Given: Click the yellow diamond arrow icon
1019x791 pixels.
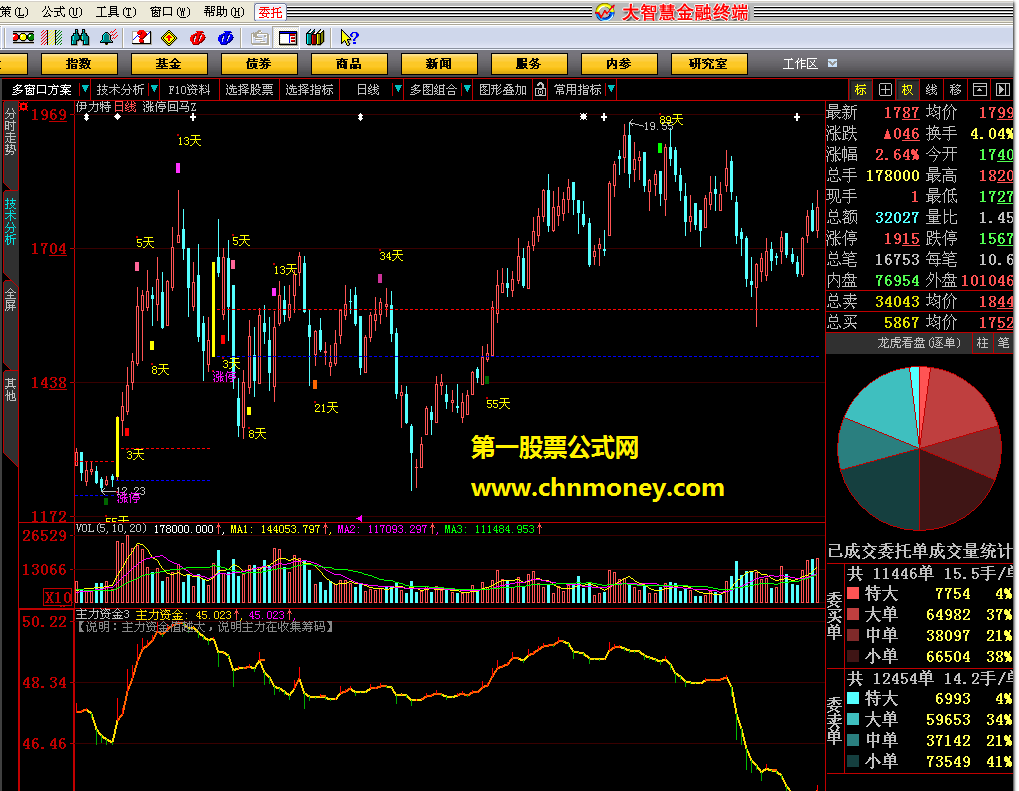Looking at the screenshot, I should [x=169, y=38].
